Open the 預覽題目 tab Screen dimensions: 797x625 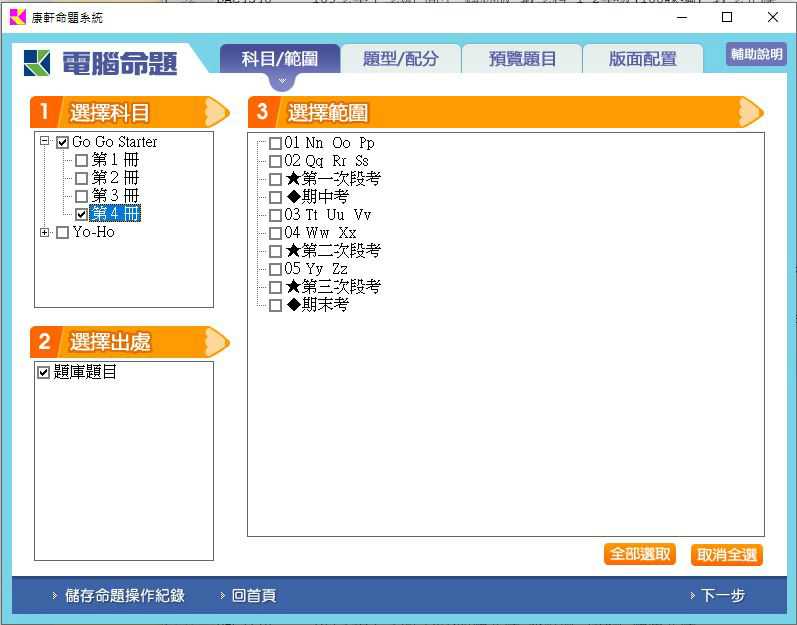(x=522, y=58)
